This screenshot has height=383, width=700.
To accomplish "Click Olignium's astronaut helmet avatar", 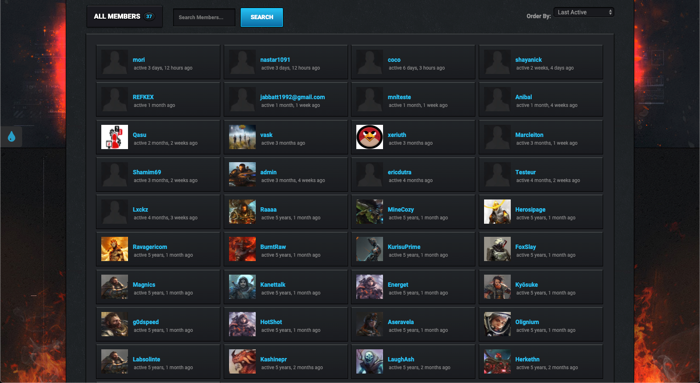I will pos(497,324).
